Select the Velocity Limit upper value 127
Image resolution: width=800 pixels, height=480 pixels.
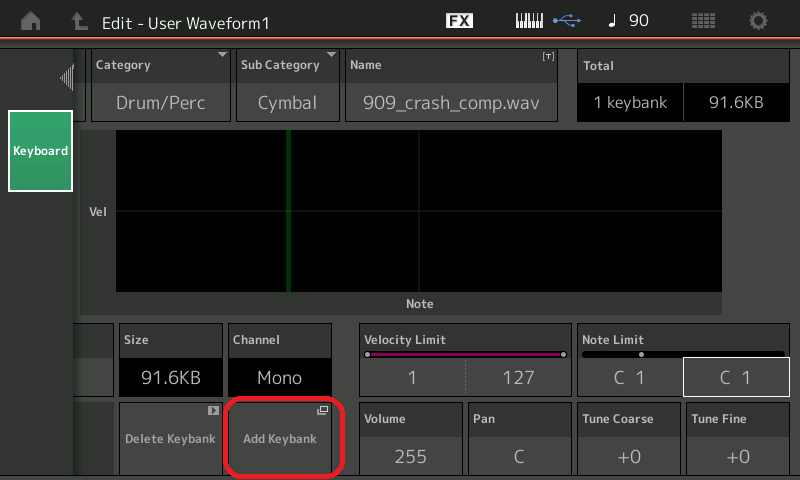518,377
